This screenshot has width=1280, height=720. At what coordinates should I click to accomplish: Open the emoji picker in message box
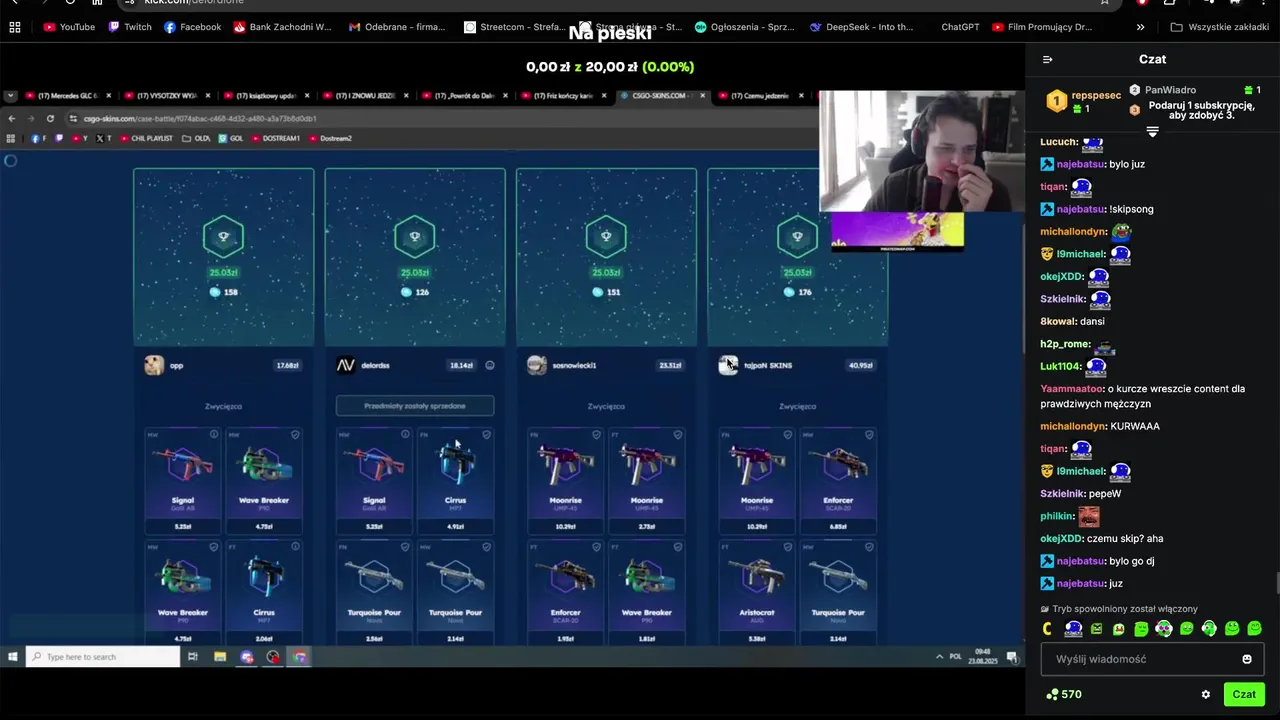1246,659
